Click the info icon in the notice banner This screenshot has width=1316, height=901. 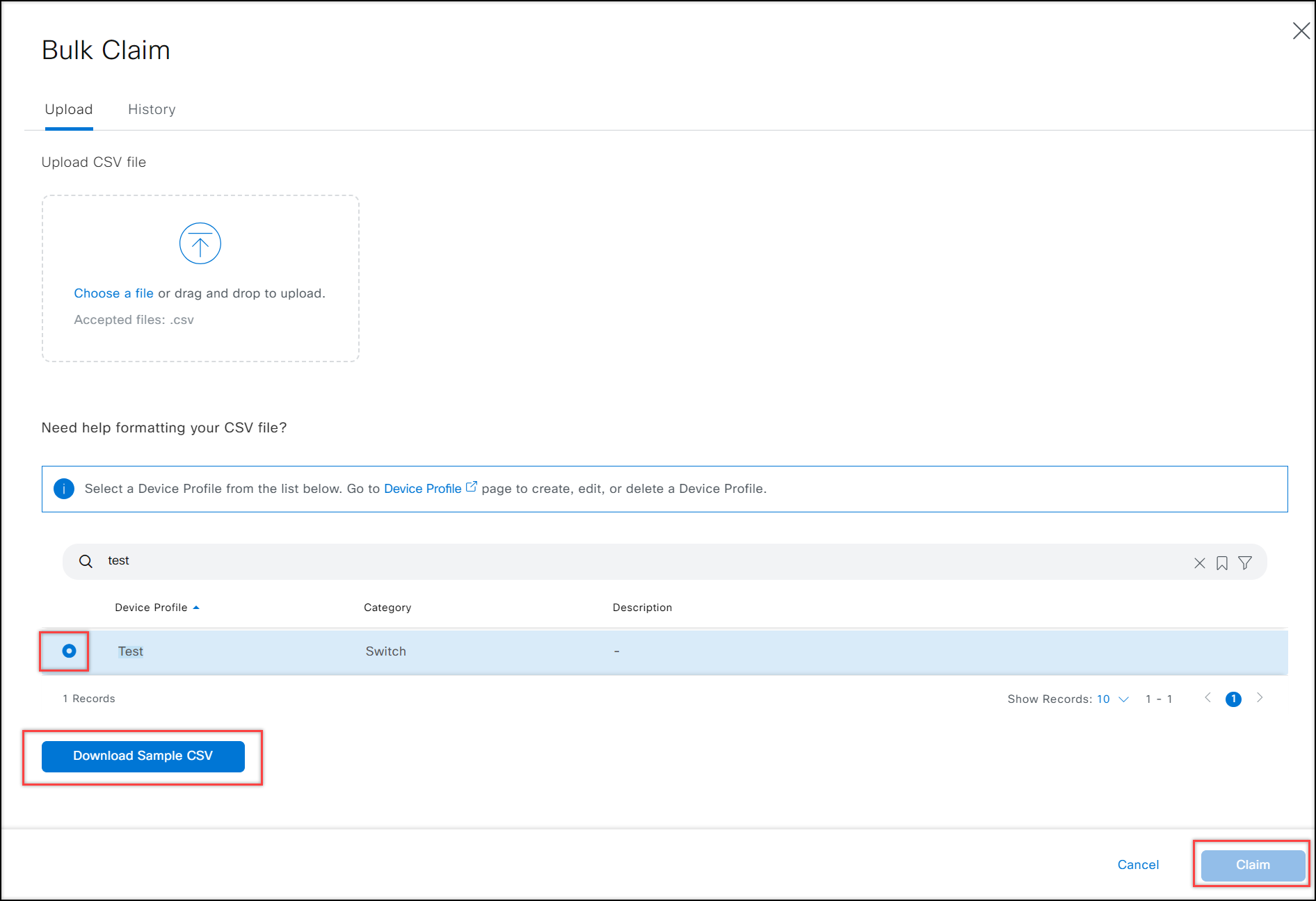[64, 489]
